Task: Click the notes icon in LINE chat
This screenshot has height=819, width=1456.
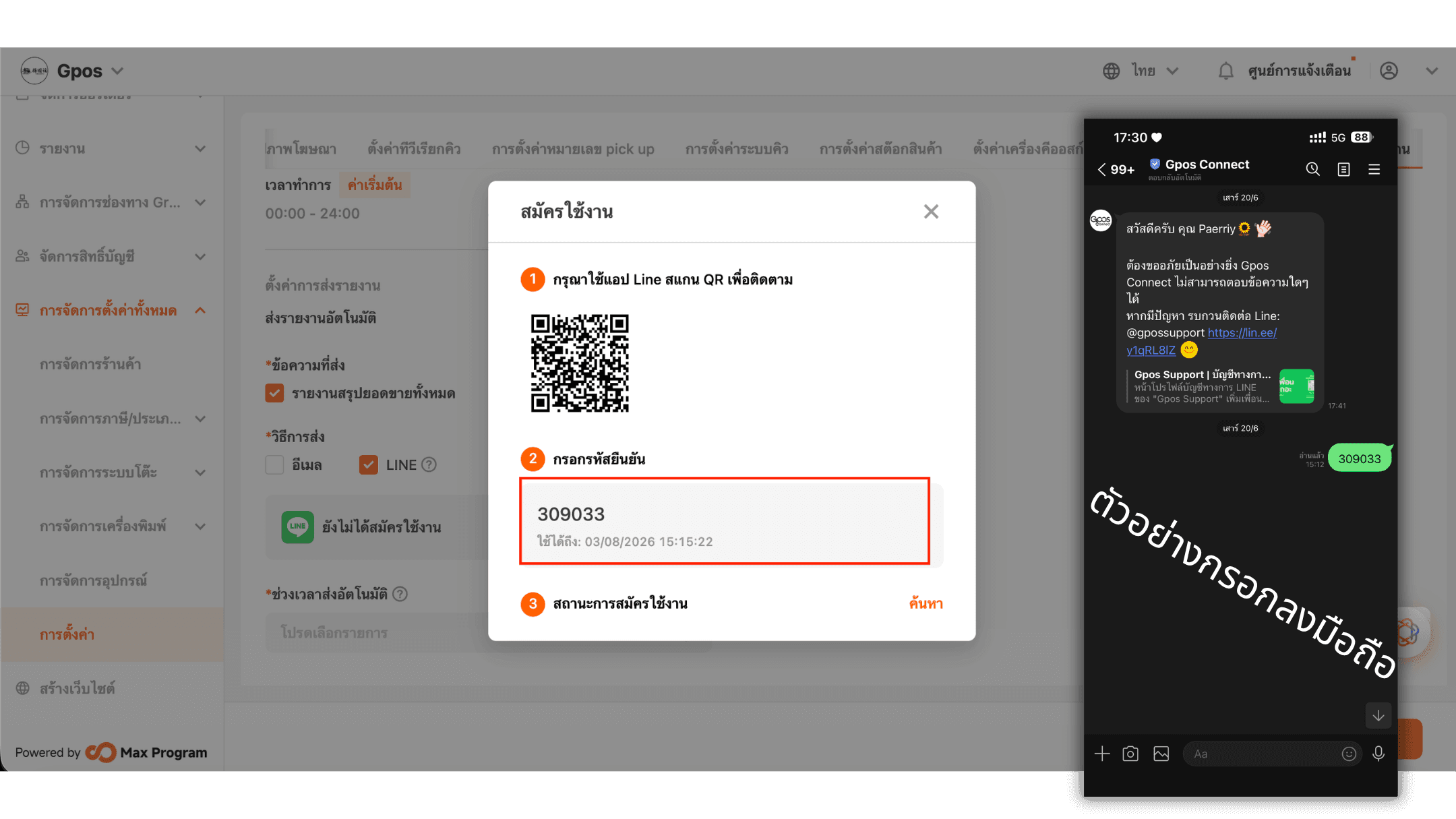Action: (1343, 169)
